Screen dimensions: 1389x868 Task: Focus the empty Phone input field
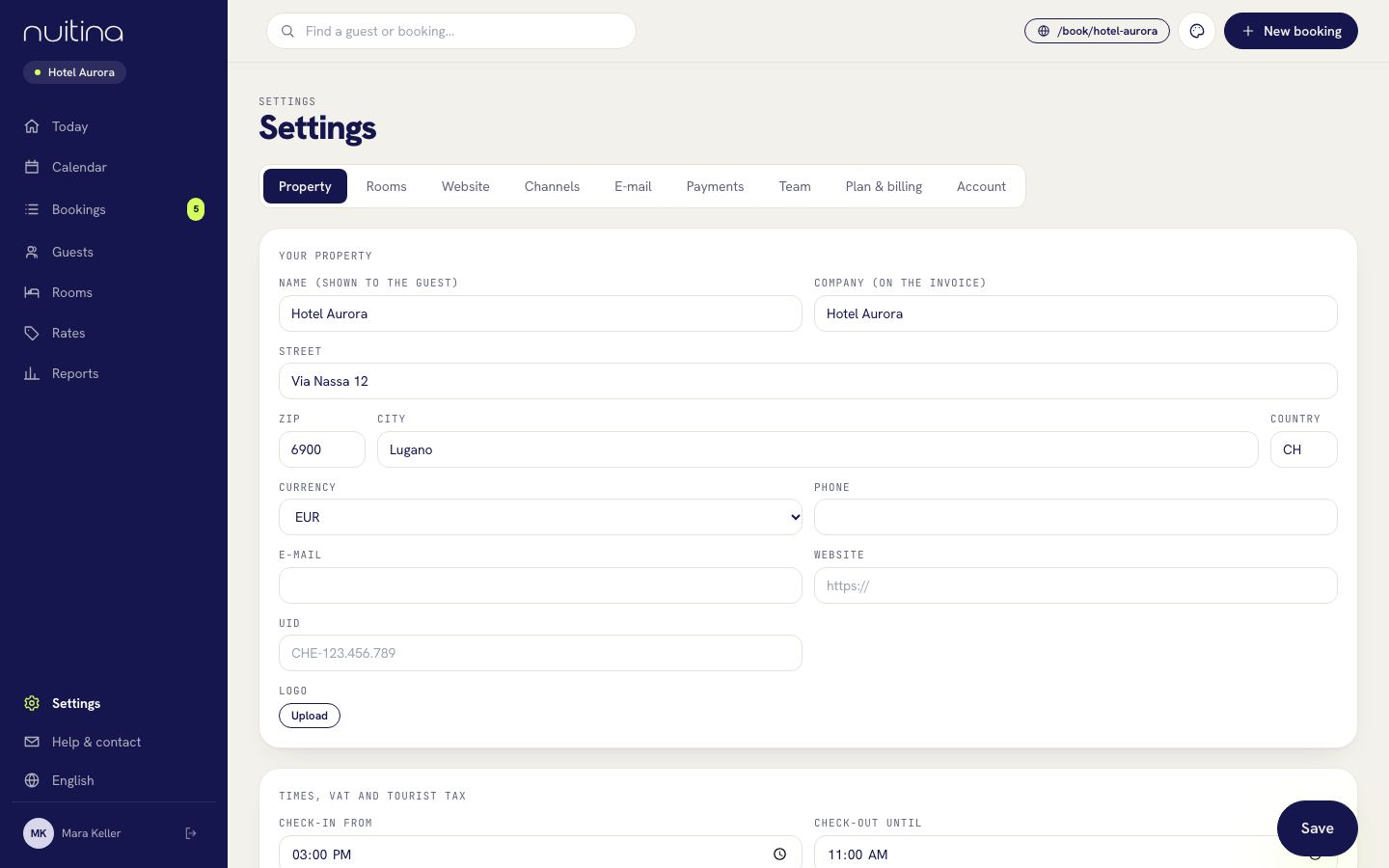point(1076,517)
